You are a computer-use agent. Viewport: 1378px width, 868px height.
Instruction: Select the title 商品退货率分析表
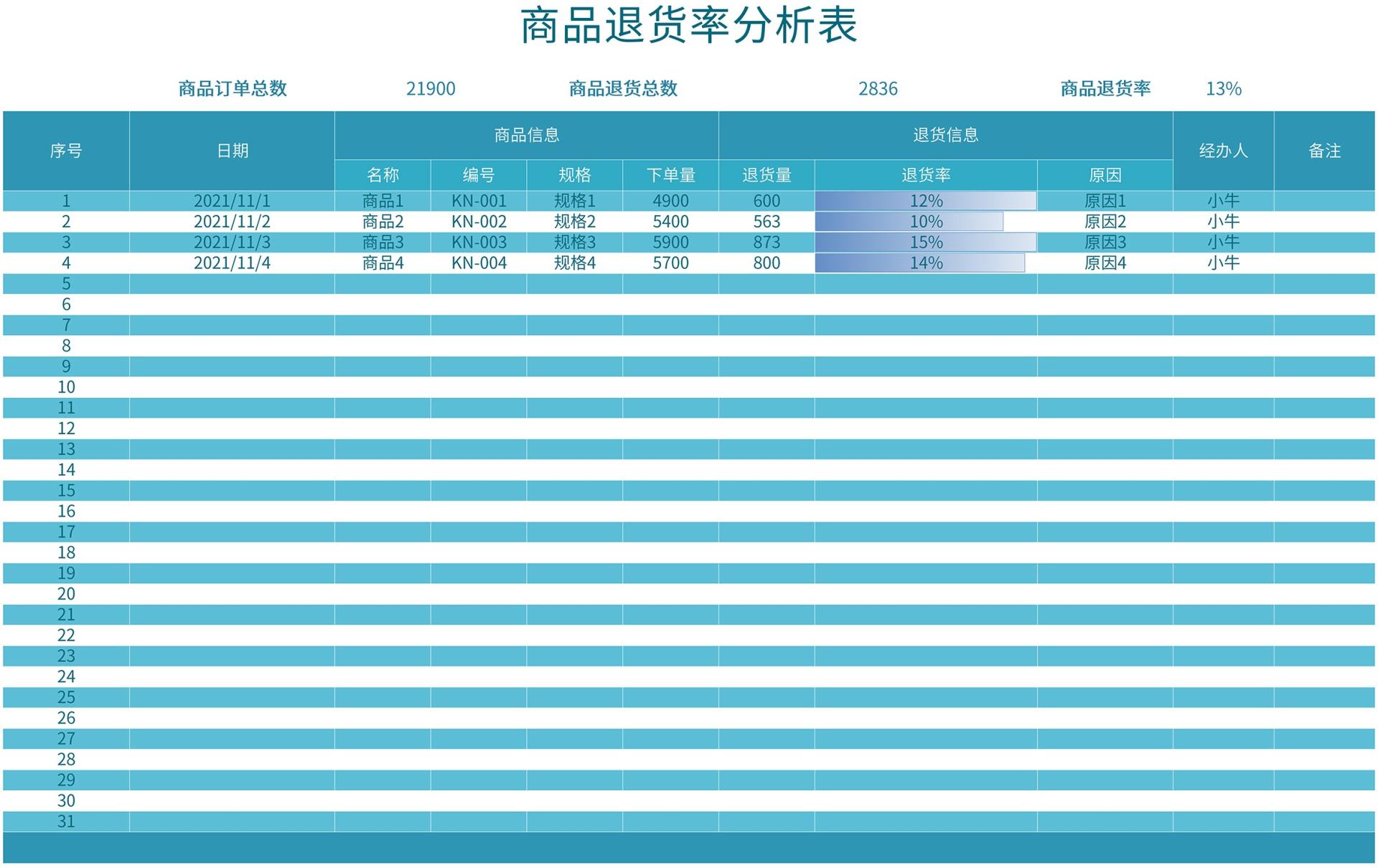pyautogui.click(x=689, y=26)
